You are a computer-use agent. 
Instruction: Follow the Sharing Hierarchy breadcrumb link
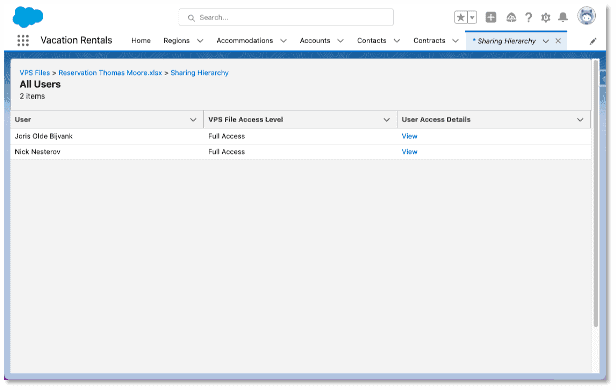coord(200,73)
